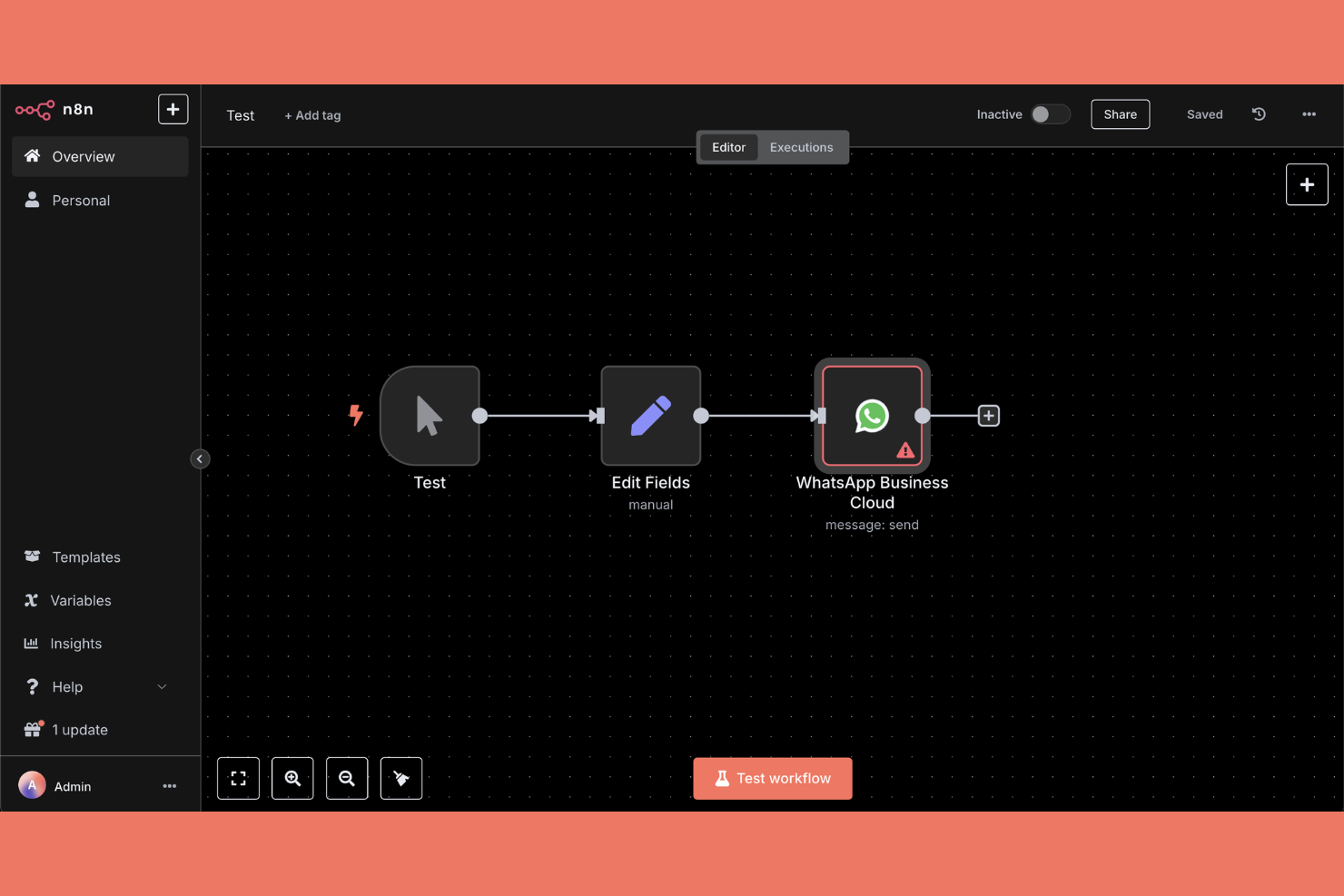The width and height of the screenshot is (1344, 896).
Task: Click the Edit Fields node label
Action: (x=650, y=483)
